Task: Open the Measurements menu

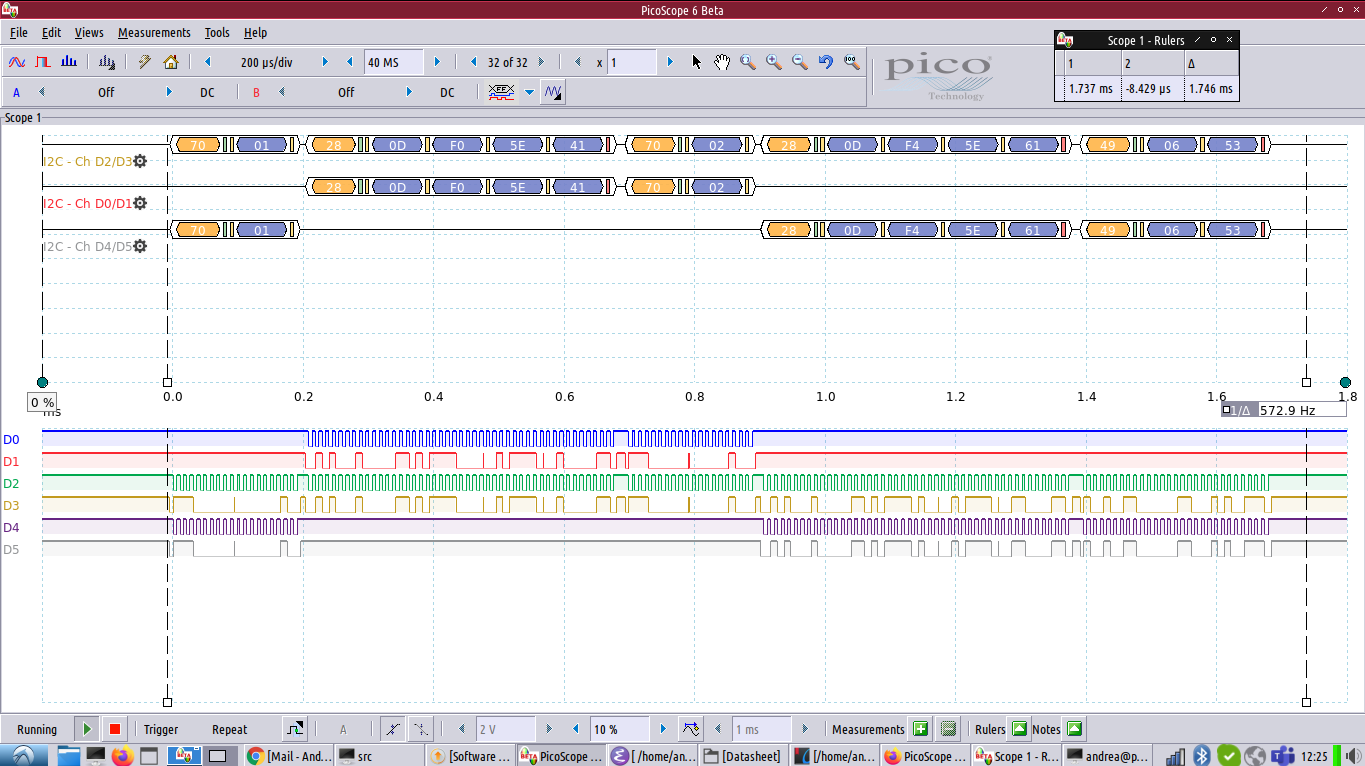Action: point(153,32)
